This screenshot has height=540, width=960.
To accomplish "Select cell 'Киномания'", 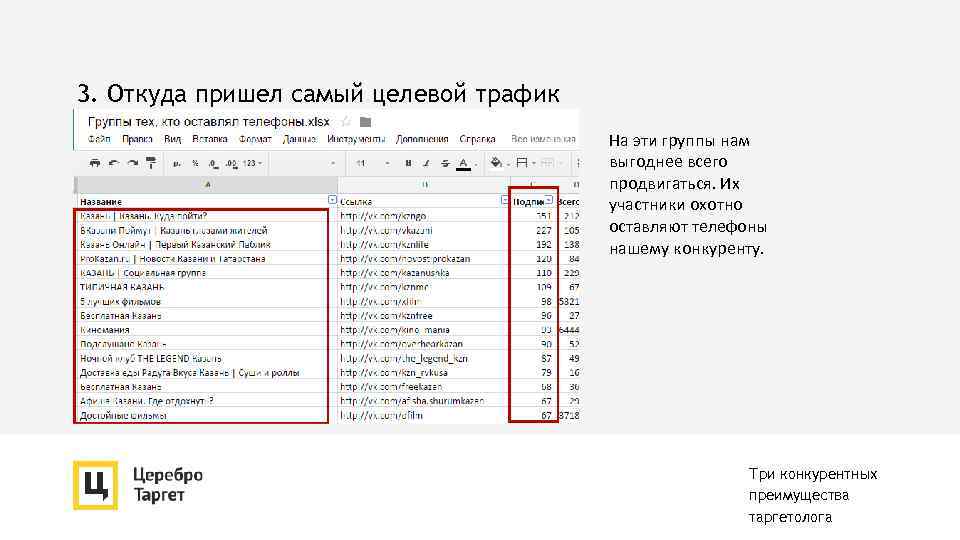I will point(206,330).
